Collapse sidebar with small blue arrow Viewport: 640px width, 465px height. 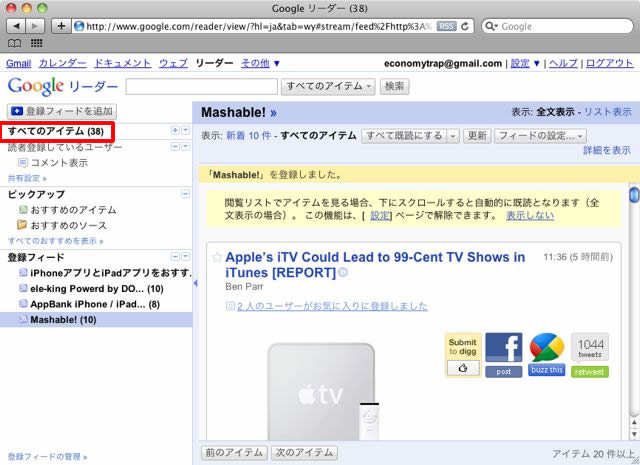click(196, 283)
